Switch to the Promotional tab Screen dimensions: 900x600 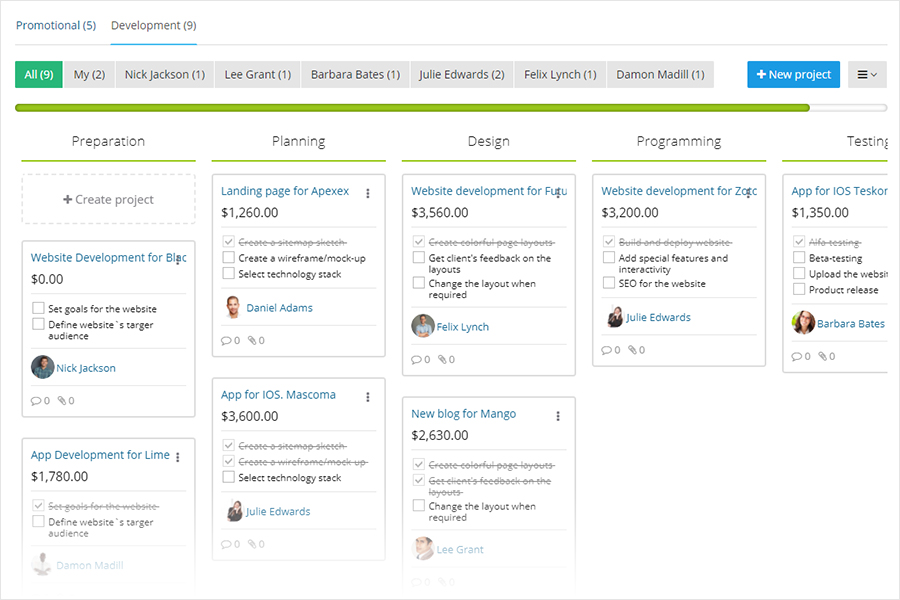pyautogui.click(x=56, y=25)
